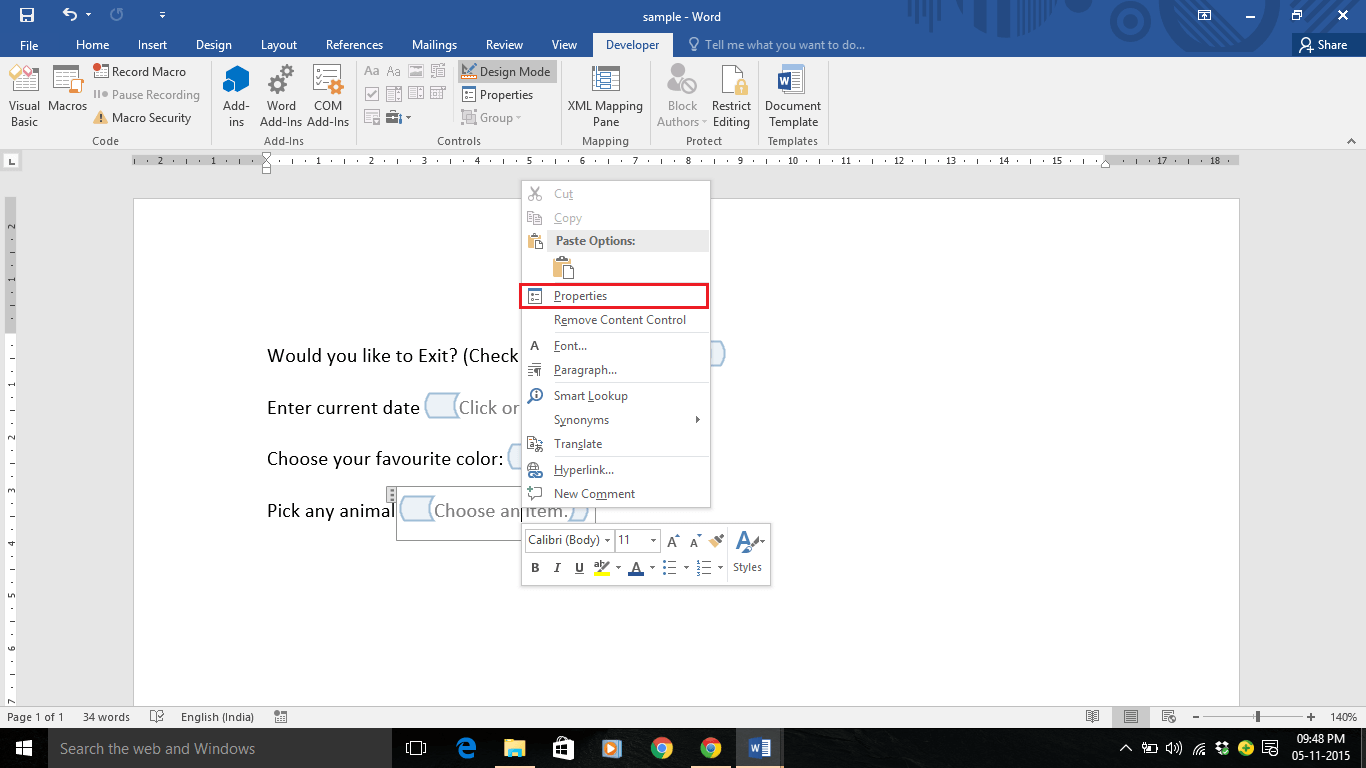Open the File tab

pyautogui.click(x=29, y=45)
